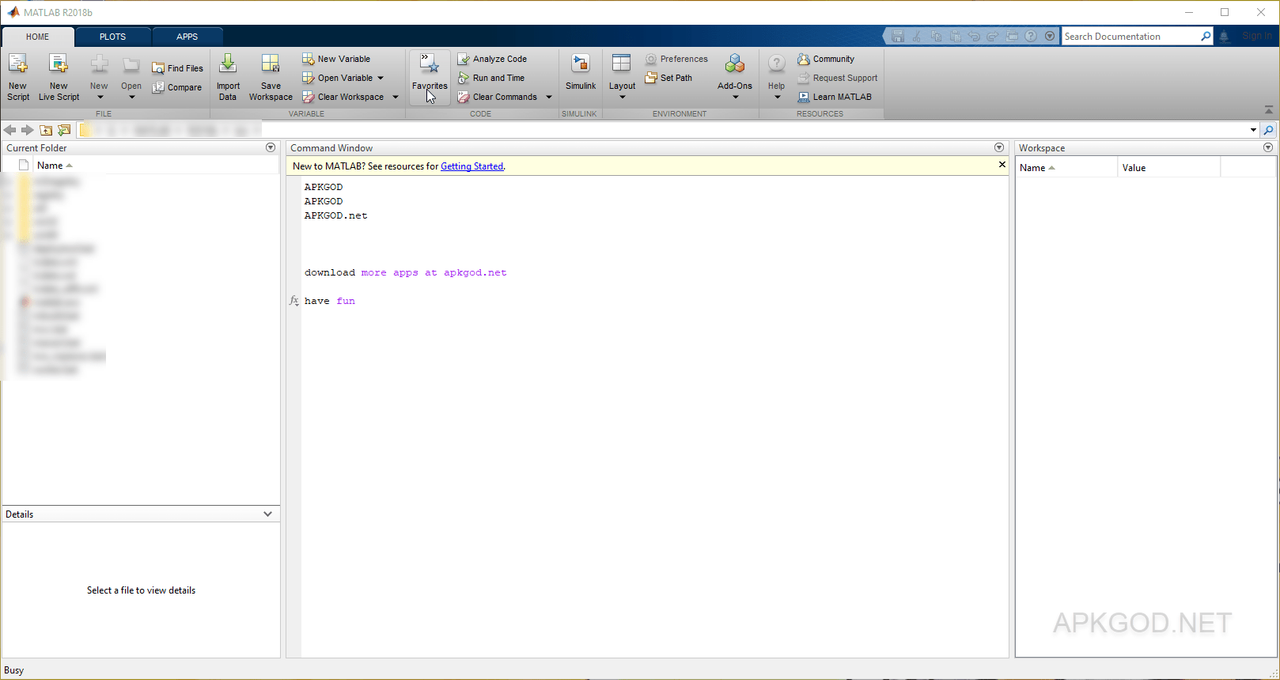Create a New Script
This screenshot has width=1280, height=680.
click(x=18, y=77)
